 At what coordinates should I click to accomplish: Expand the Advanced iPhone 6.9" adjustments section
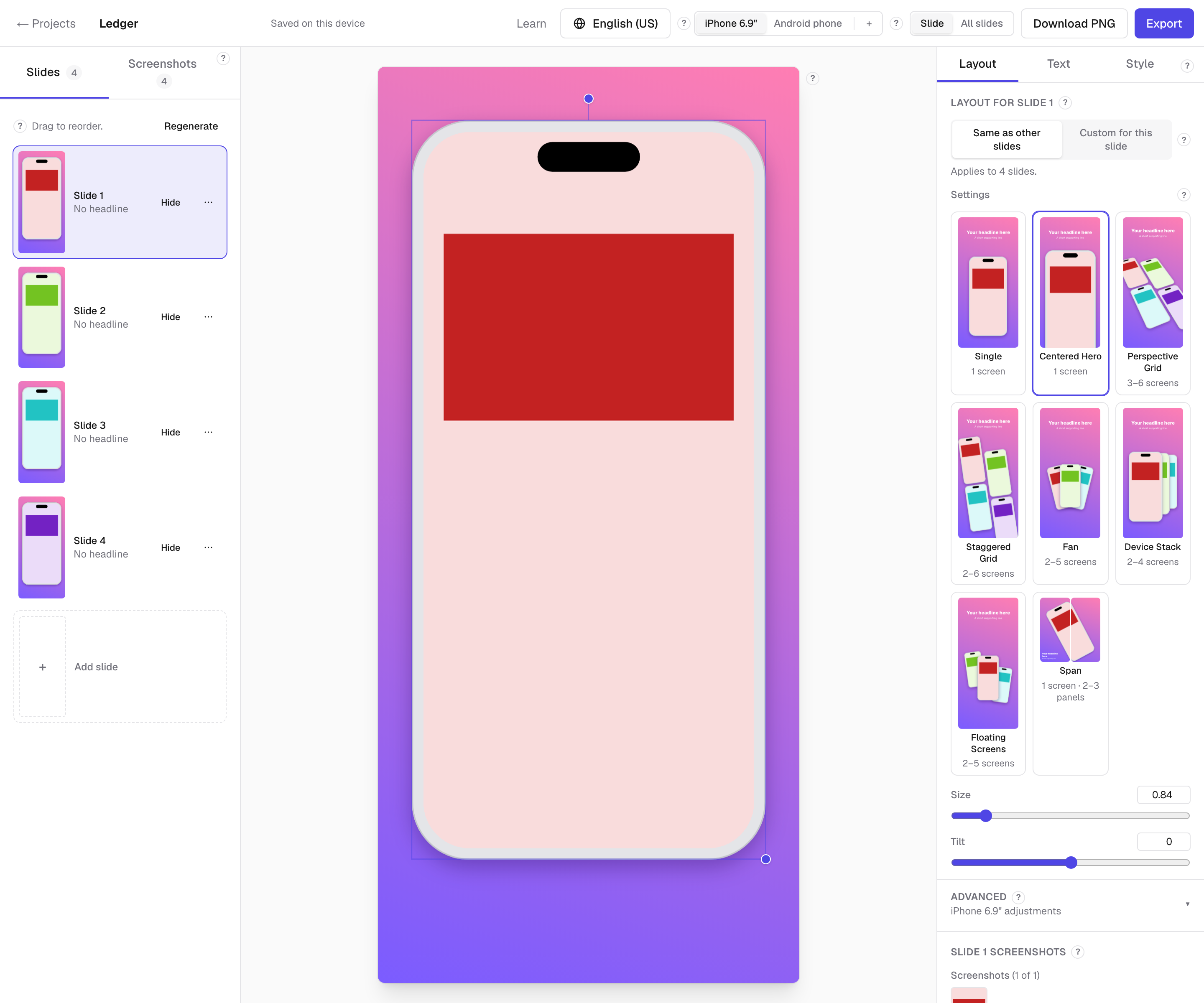click(x=1070, y=904)
